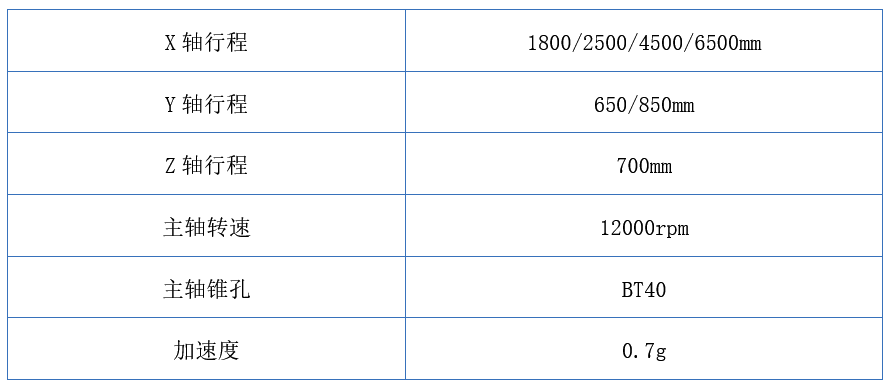This screenshot has height=390, width=893.
Task: Click the letter Y in Y轴行程
Action: (170, 105)
